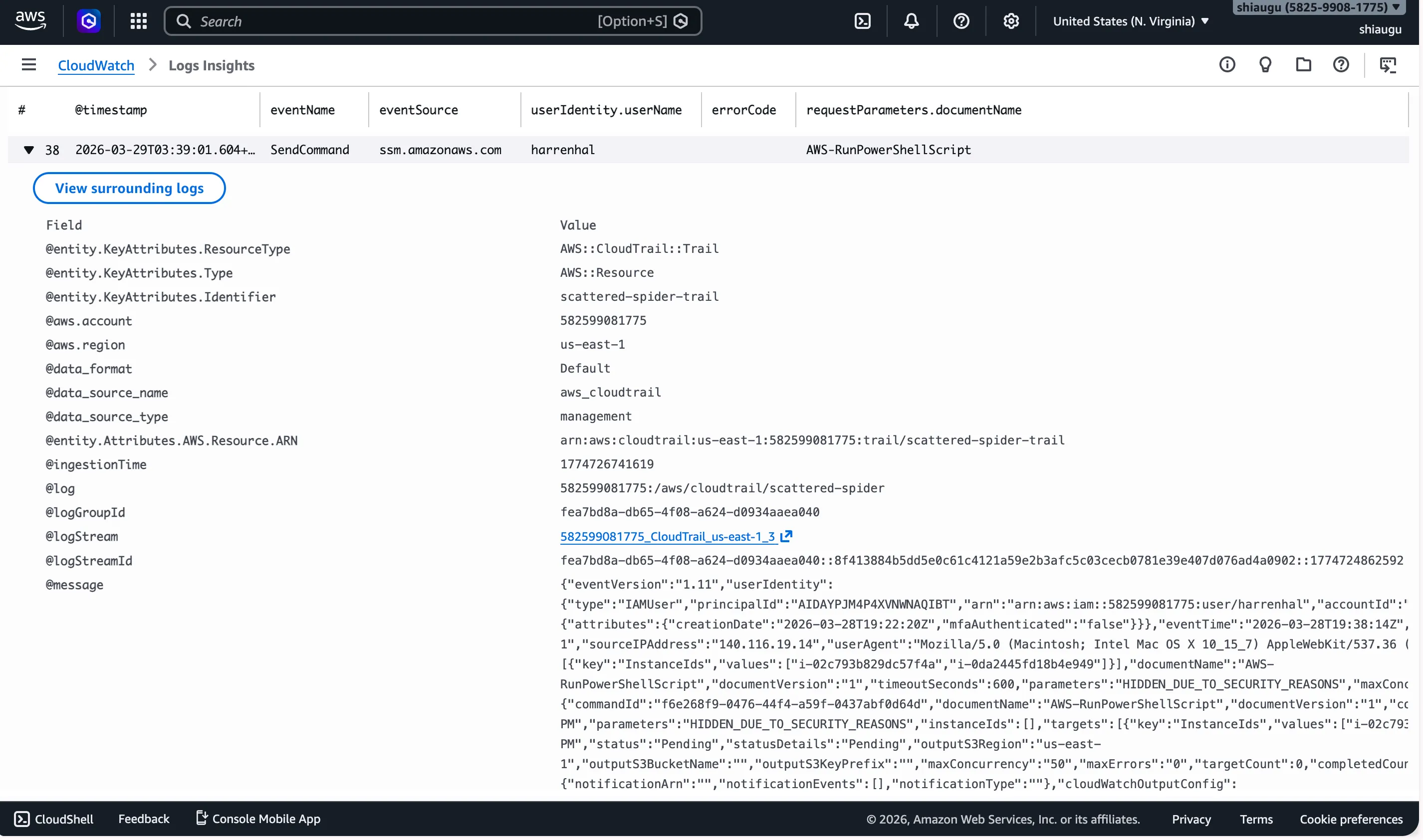Open the Privacy footer link
Screen dimensions: 1423x840
(x=1192, y=820)
